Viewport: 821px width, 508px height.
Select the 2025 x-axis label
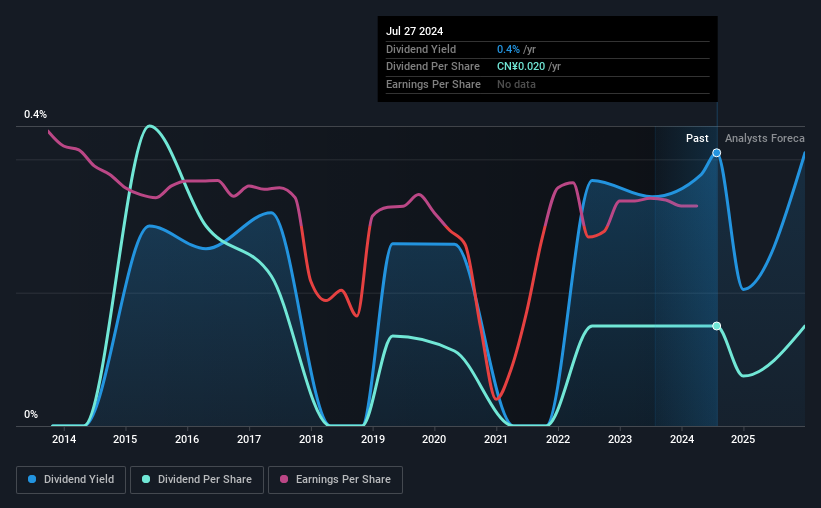point(743,439)
